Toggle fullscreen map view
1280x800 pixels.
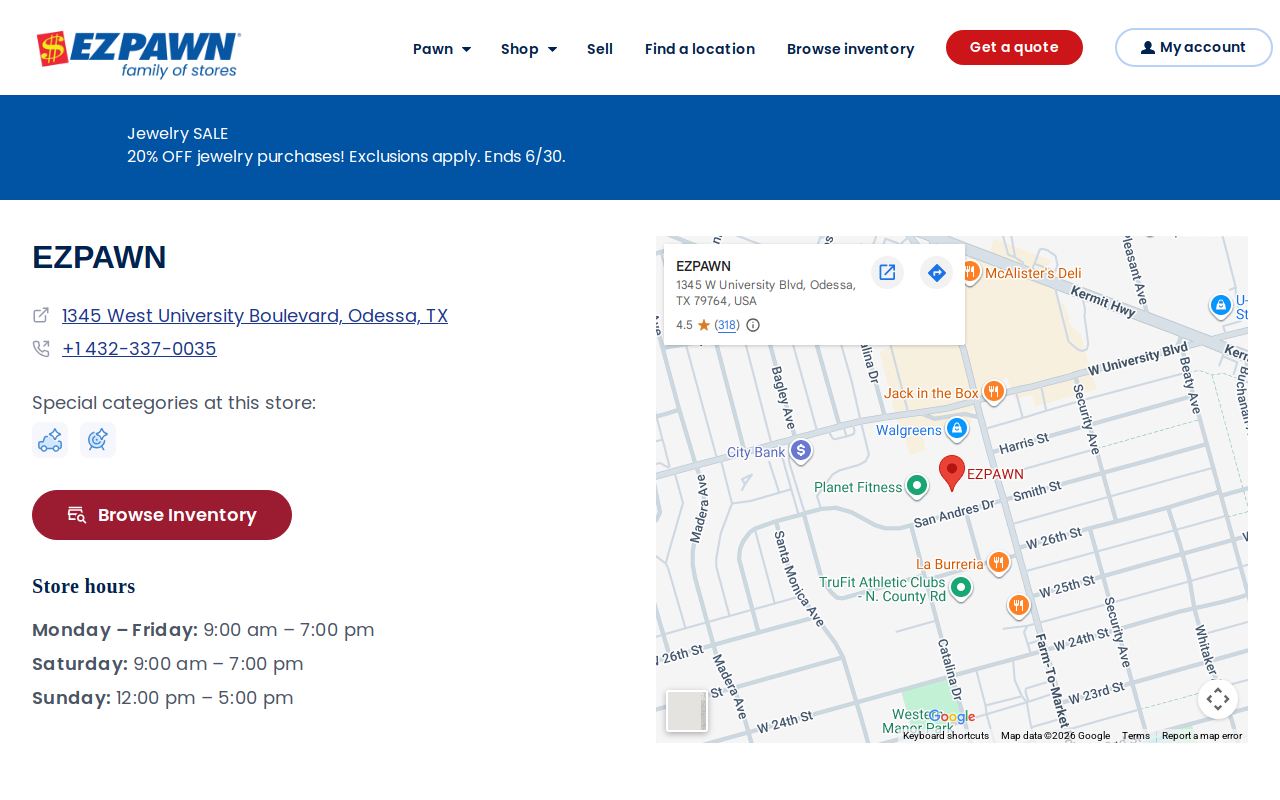(1217, 699)
